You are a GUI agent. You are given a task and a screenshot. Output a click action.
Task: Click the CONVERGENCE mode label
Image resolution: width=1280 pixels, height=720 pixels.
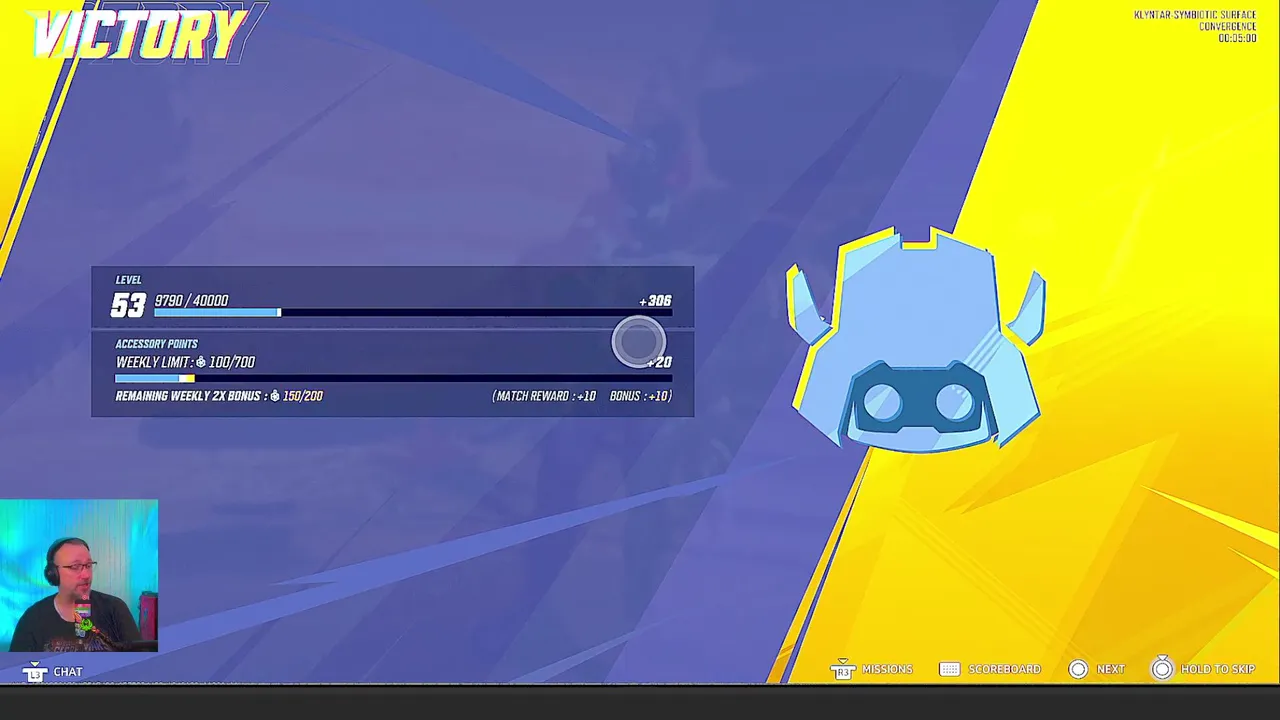tap(1227, 27)
